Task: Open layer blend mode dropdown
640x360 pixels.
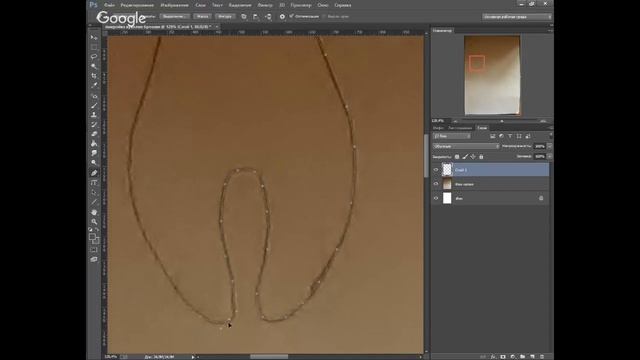Action: (x=466, y=146)
